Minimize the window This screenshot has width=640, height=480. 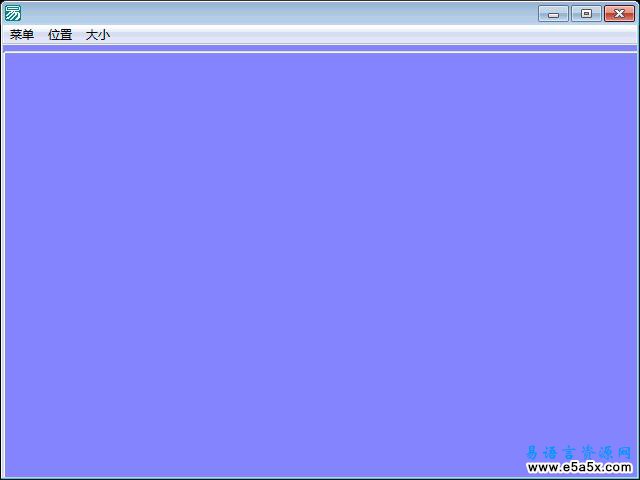[553, 13]
